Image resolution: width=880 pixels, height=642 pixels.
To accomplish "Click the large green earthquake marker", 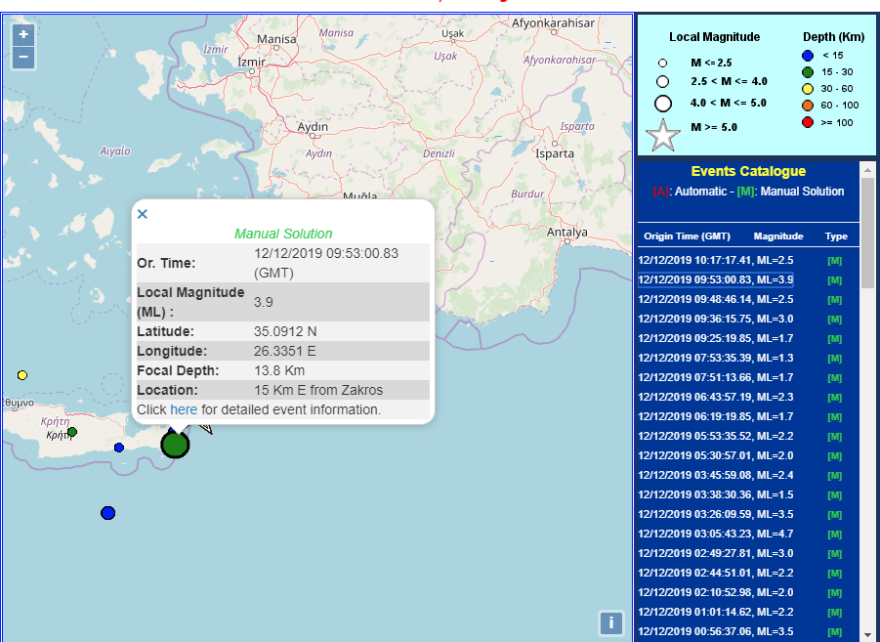I will pos(175,444).
